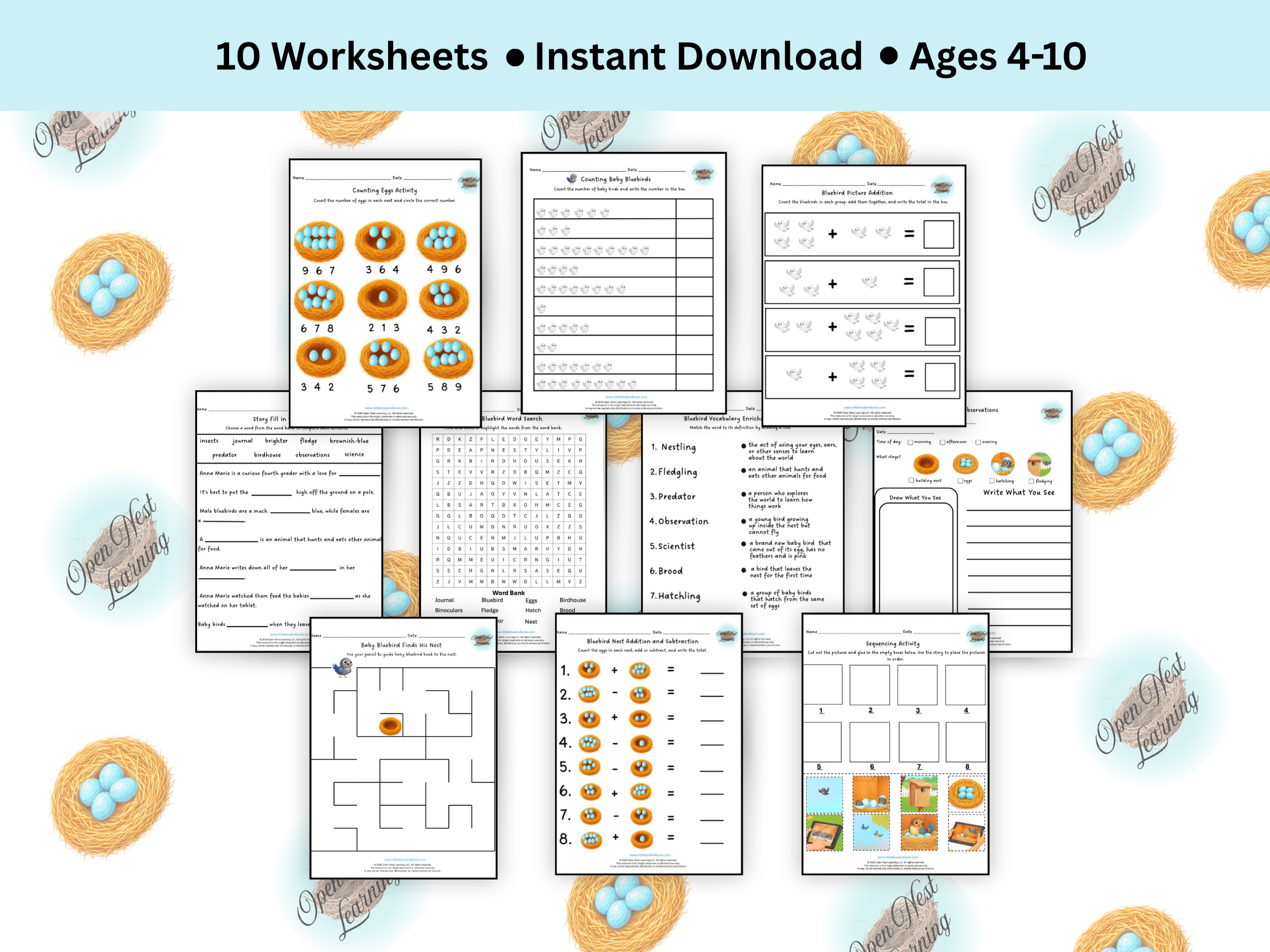
Task: Click the empty nest 'building nest' stage icon
Action: coord(926,463)
